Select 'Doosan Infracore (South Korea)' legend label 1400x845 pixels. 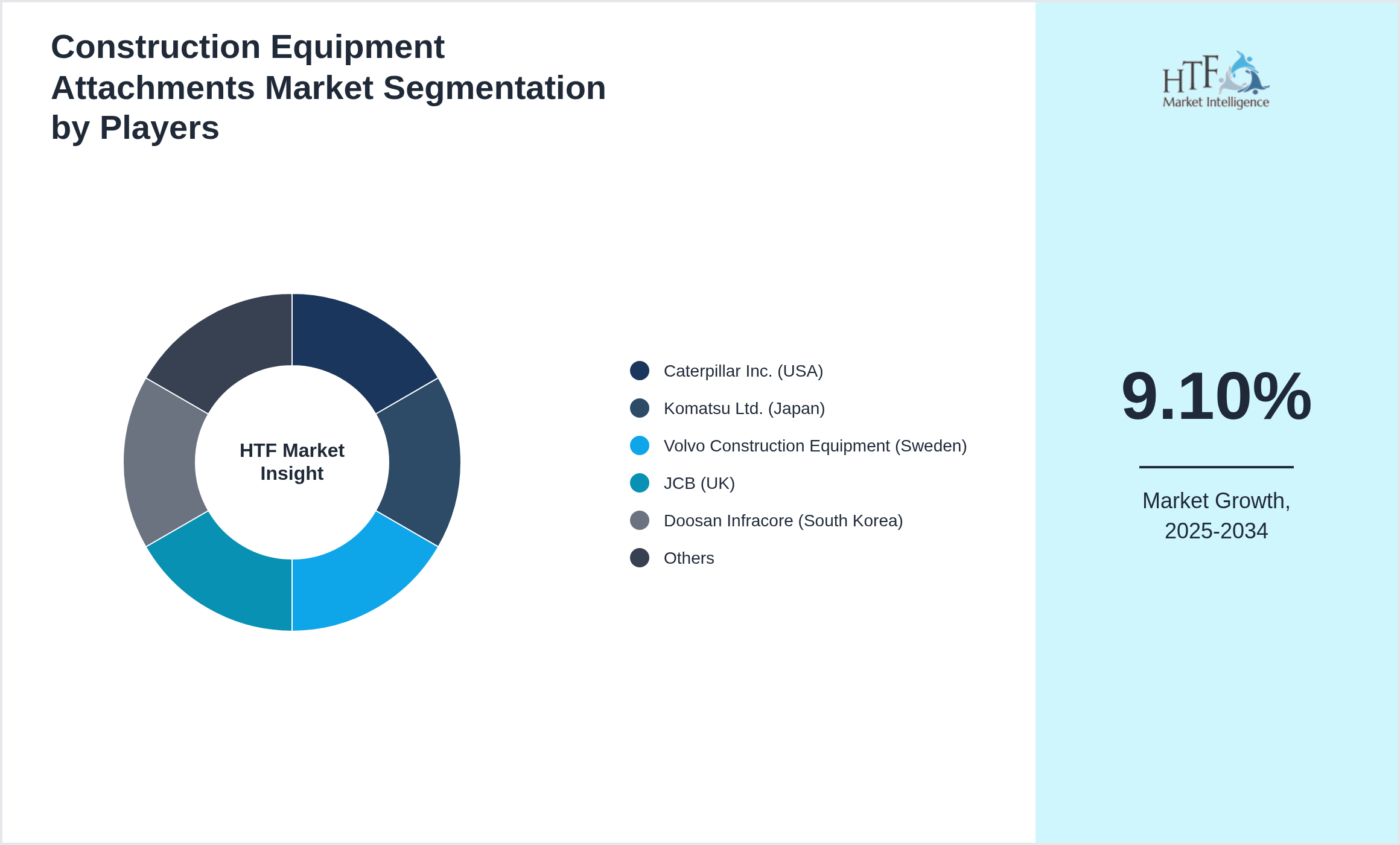pos(783,520)
